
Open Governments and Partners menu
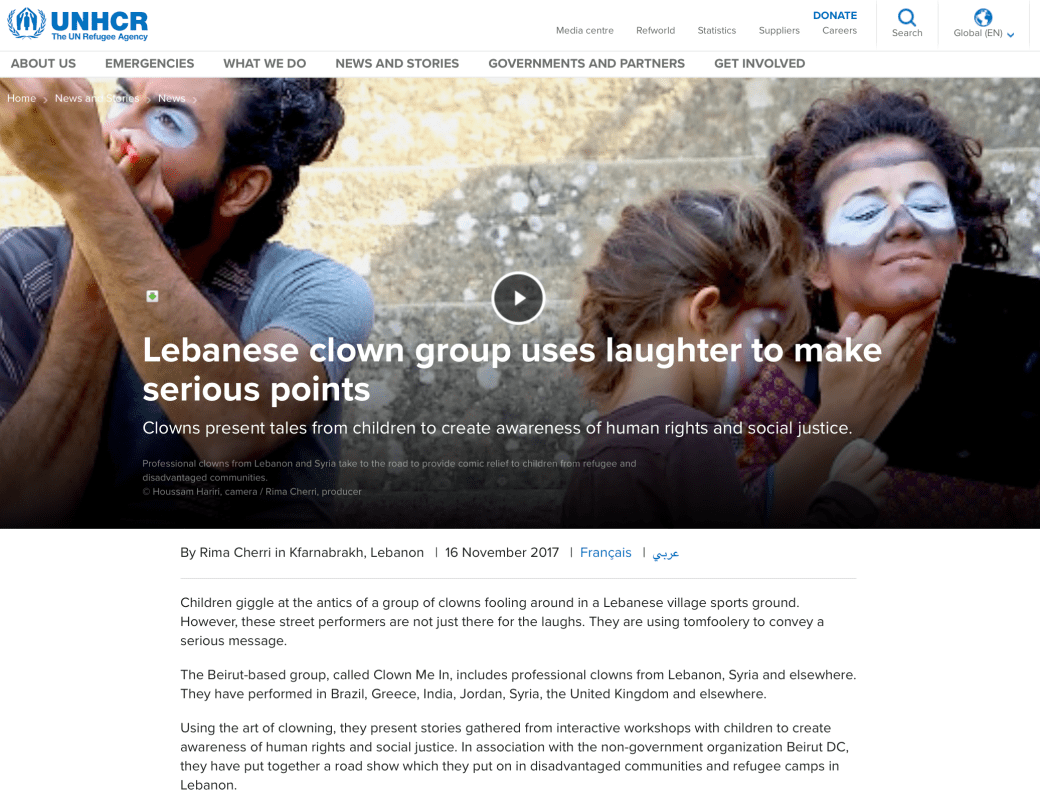tap(586, 64)
